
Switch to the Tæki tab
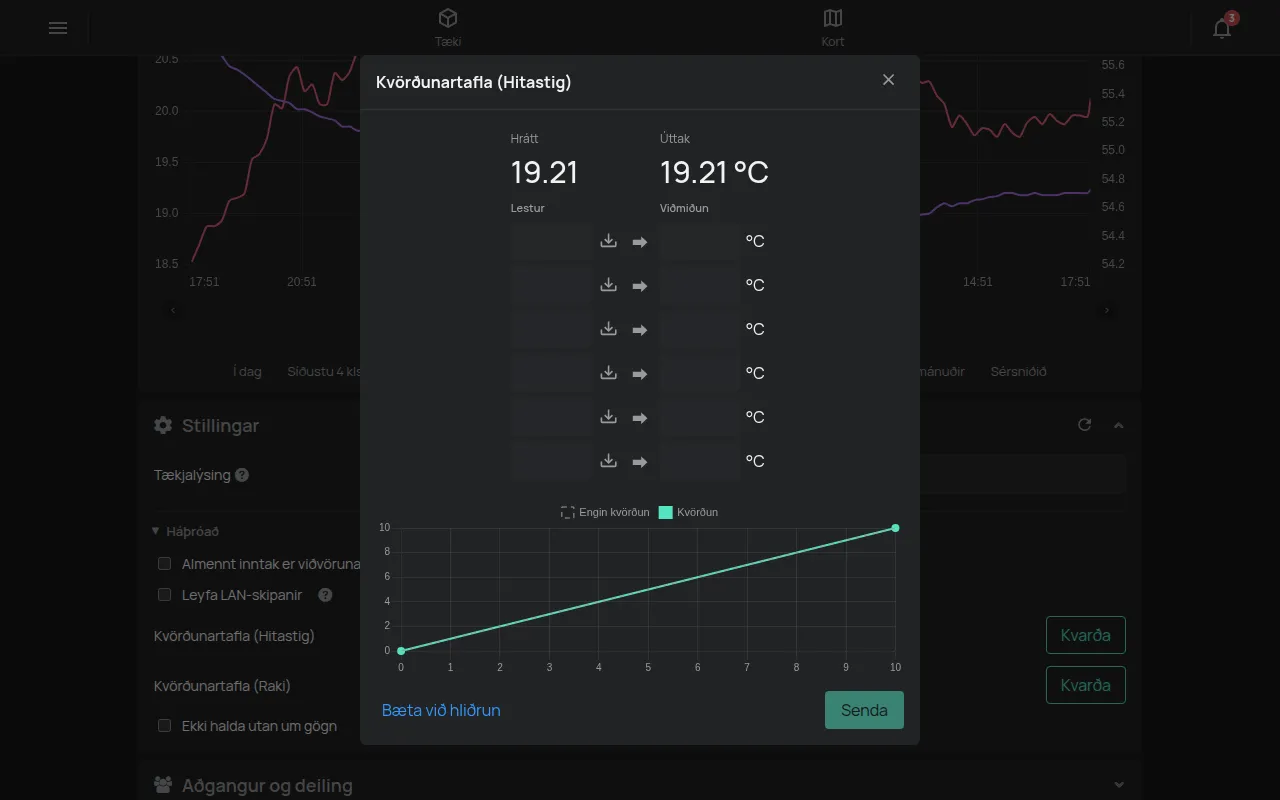point(448,28)
